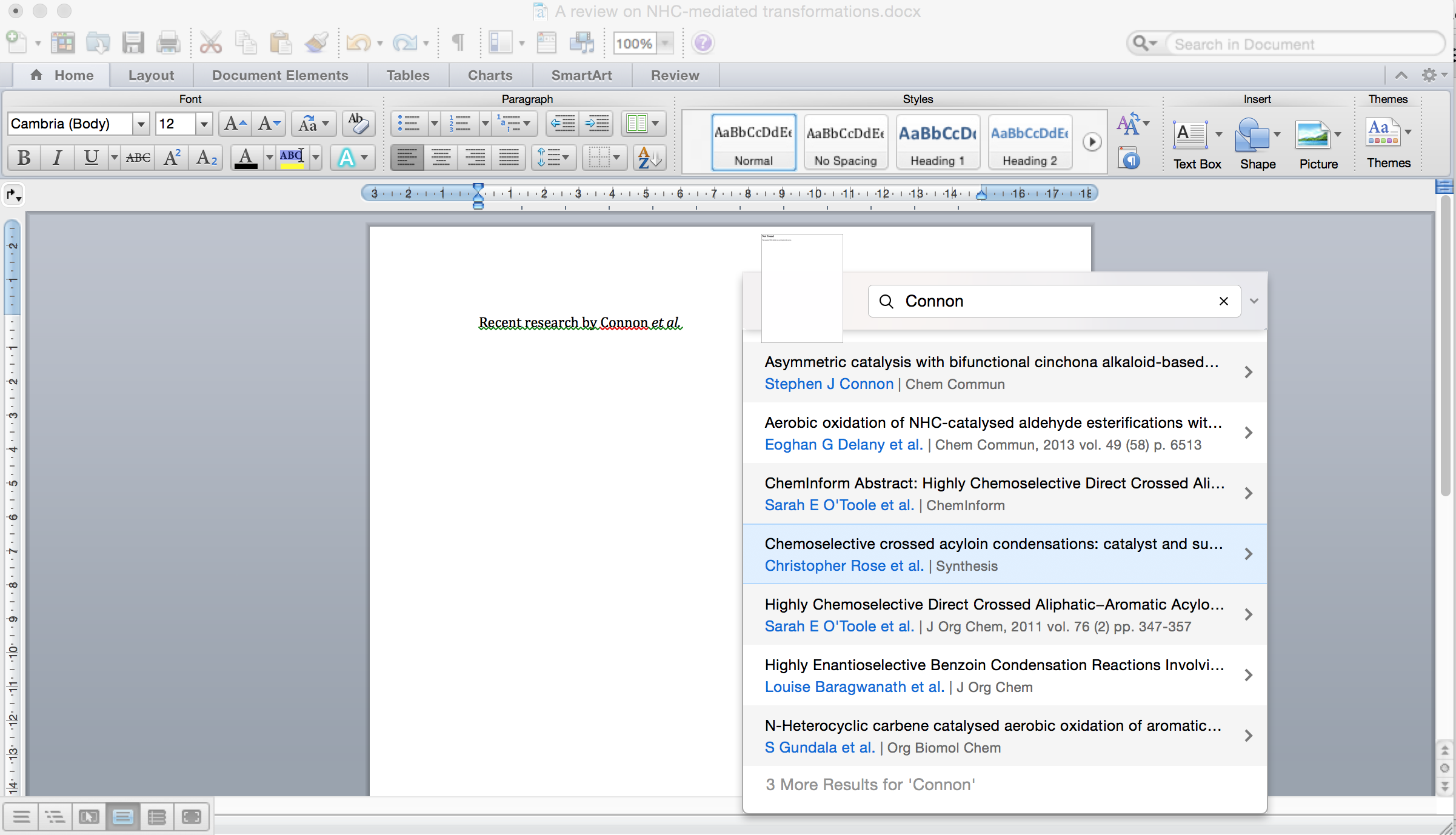This screenshot has height=835, width=1456.
Task: Click the Underline formatting icon
Action: [x=90, y=159]
